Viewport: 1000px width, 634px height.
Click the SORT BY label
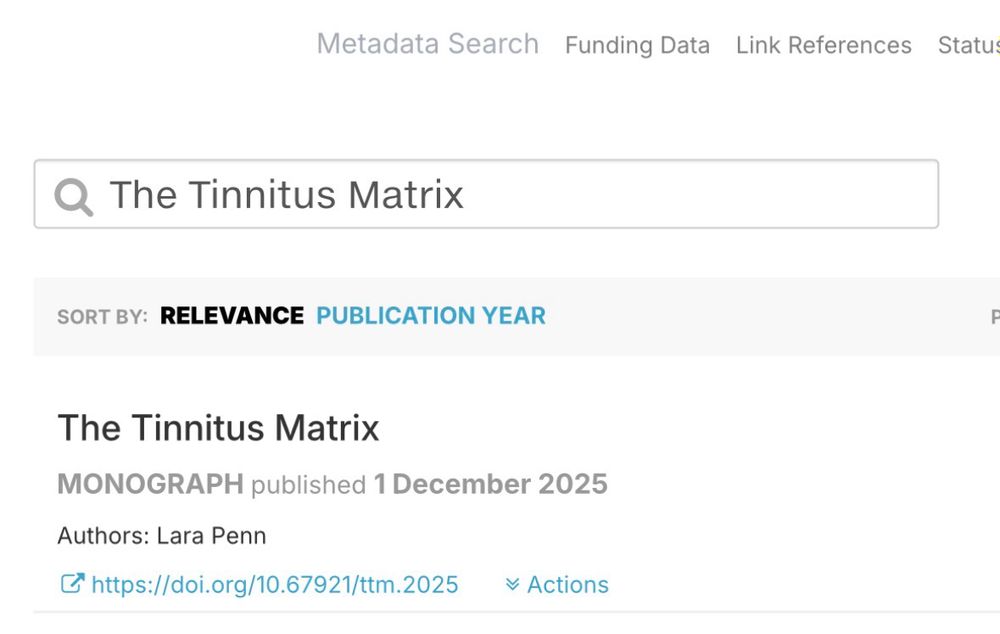point(102,317)
